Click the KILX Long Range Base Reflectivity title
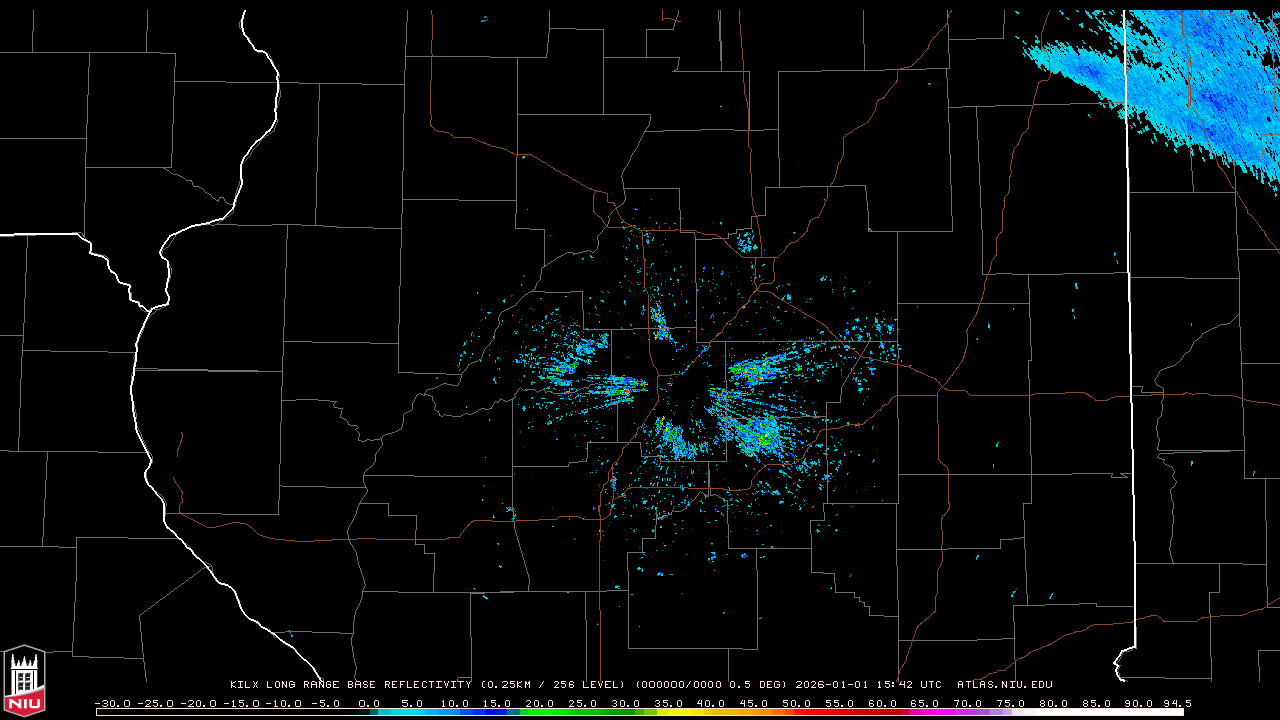The height and width of the screenshot is (720, 1280). tap(350, 685)
